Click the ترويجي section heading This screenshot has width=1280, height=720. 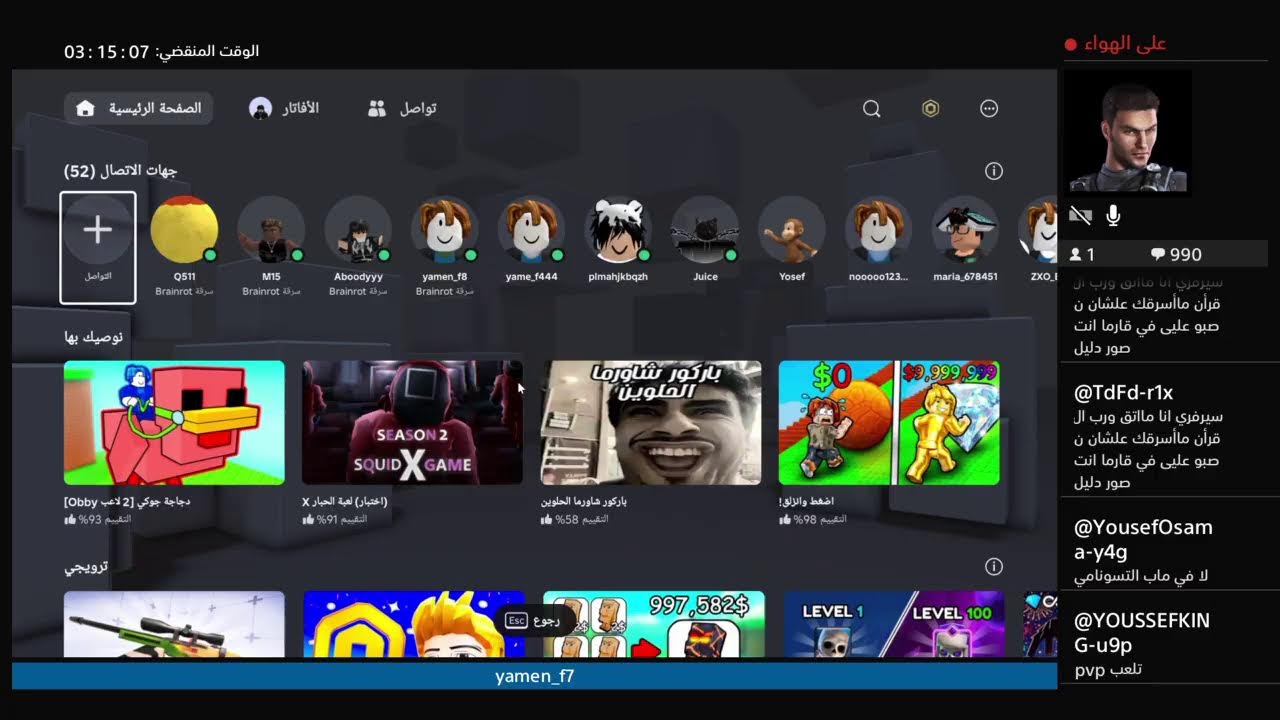tap(86, 567)
